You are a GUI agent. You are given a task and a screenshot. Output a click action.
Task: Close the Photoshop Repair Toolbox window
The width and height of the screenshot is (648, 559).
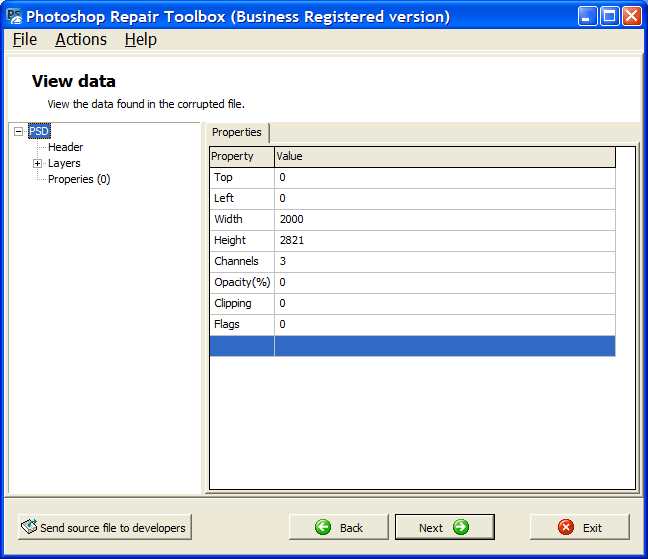[631, 17]
